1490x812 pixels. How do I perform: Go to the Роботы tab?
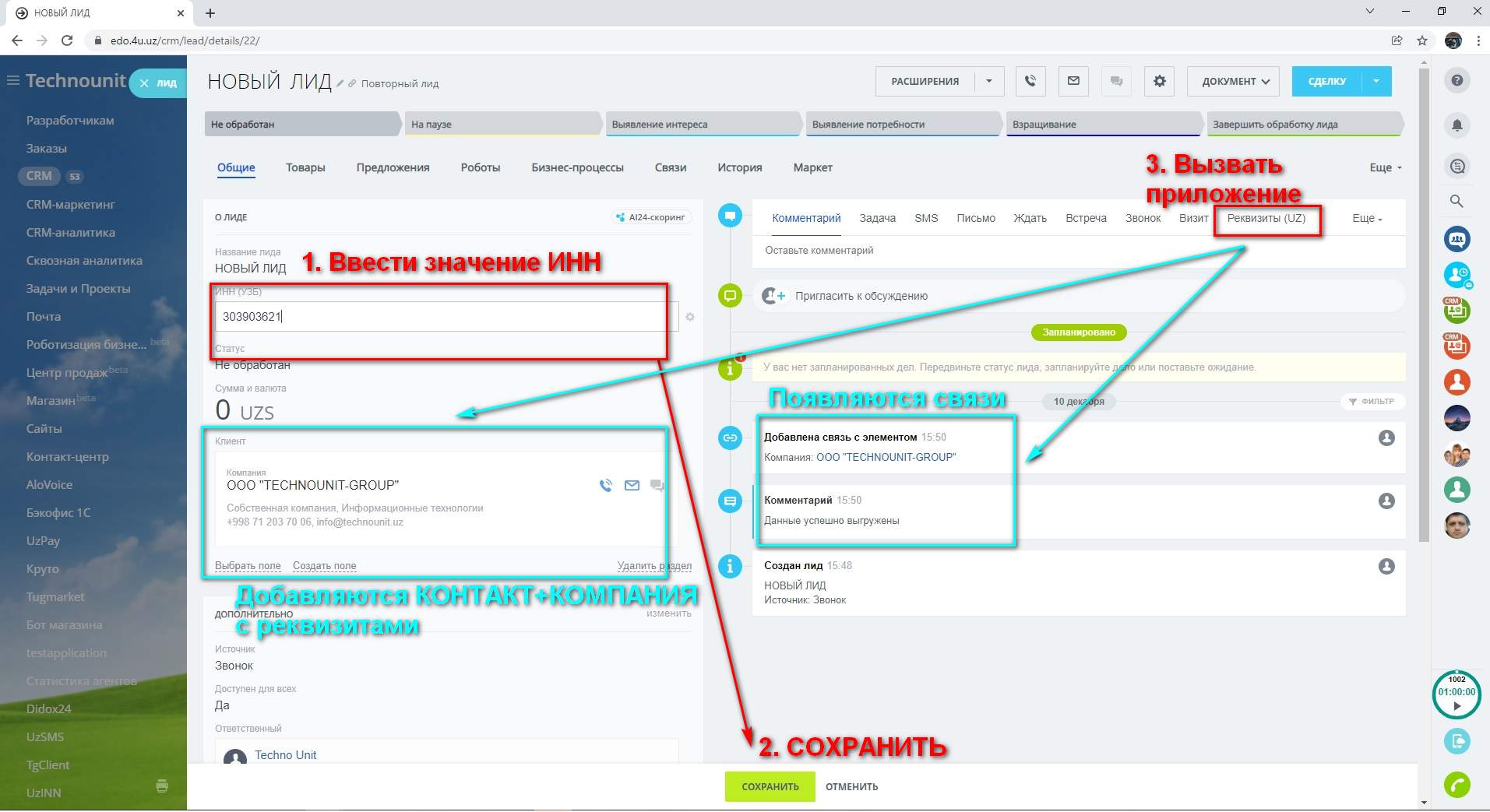[x=481, y=167]
